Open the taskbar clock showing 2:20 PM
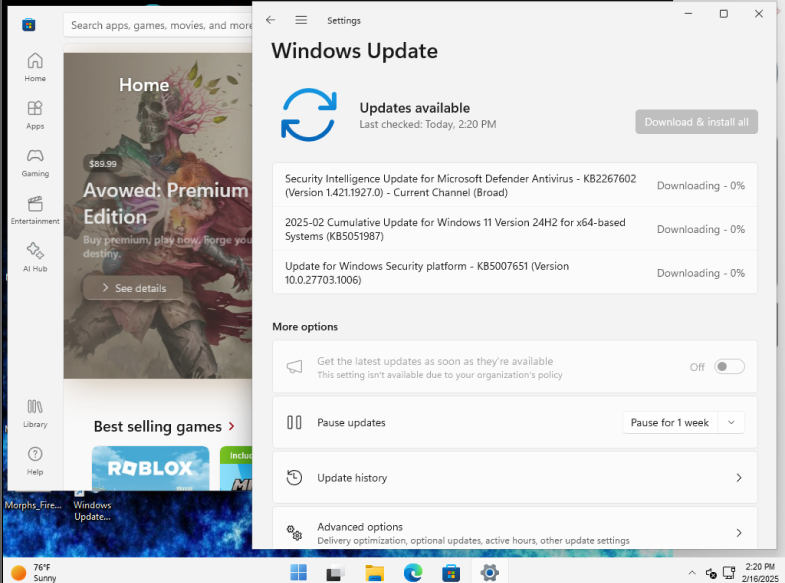The width and height of the screenshot is (785, 583). tap(760, 572)
